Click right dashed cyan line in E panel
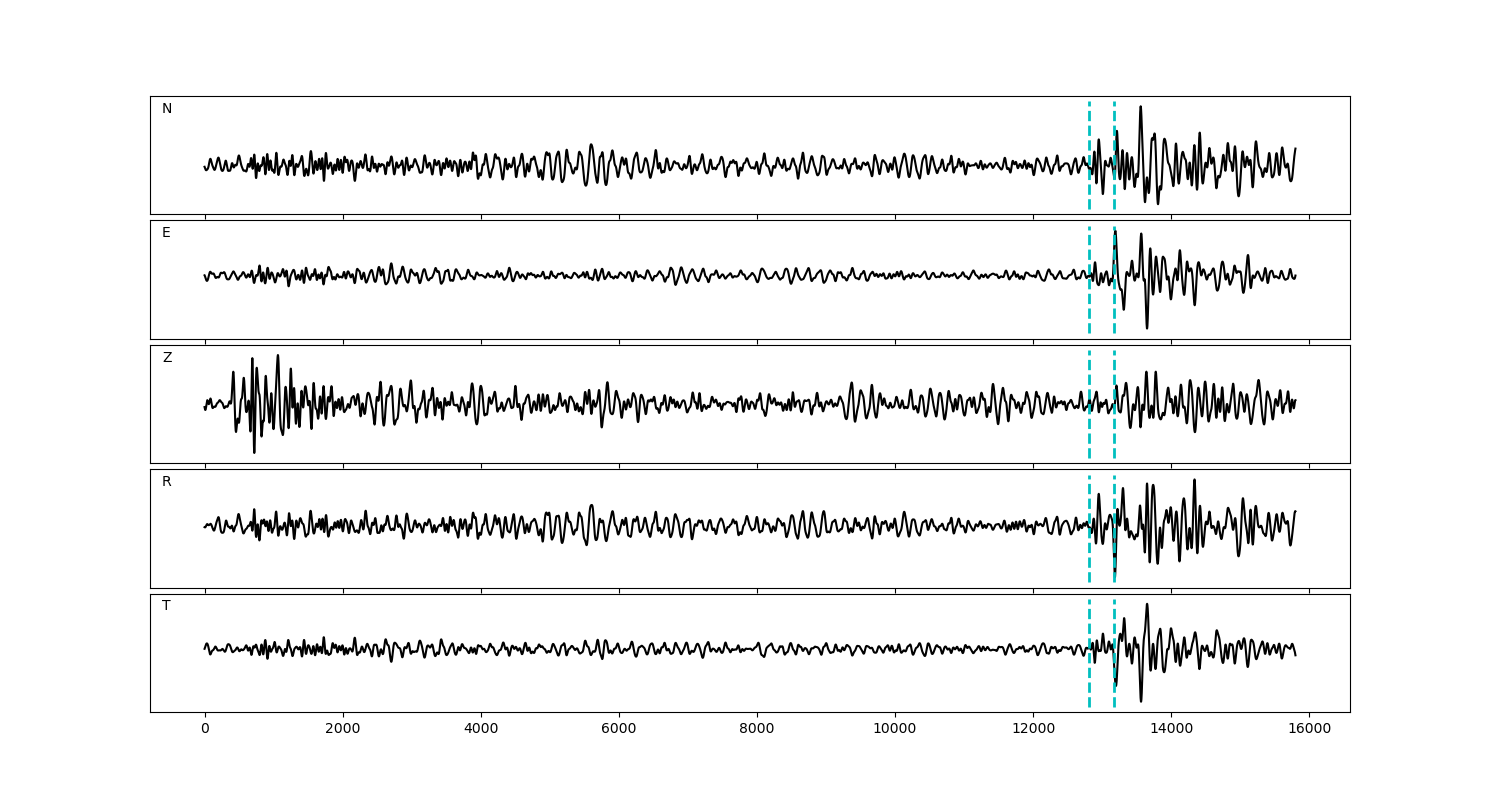This screenshot has width=1500, height=800. [x=1114, y=300]
